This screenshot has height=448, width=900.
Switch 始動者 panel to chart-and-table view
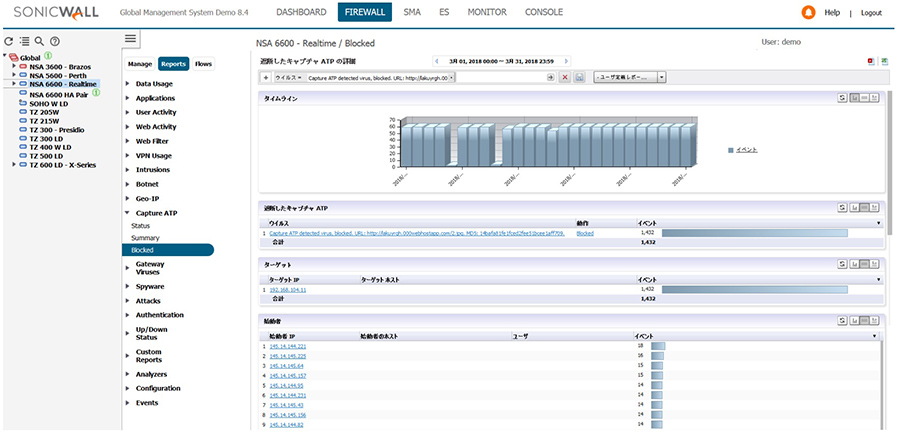875,321
